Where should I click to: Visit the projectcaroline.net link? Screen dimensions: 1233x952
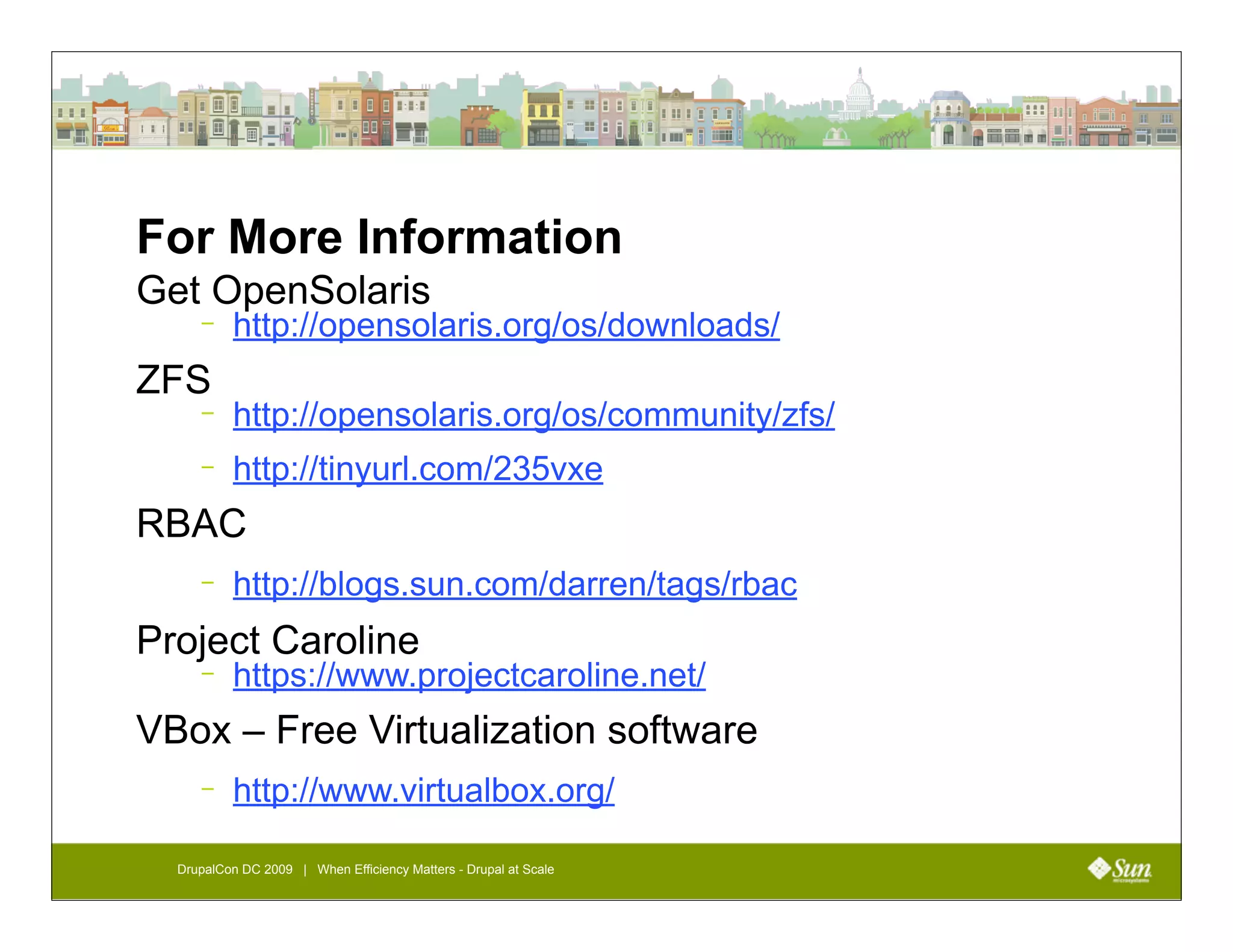pos(469,675)
